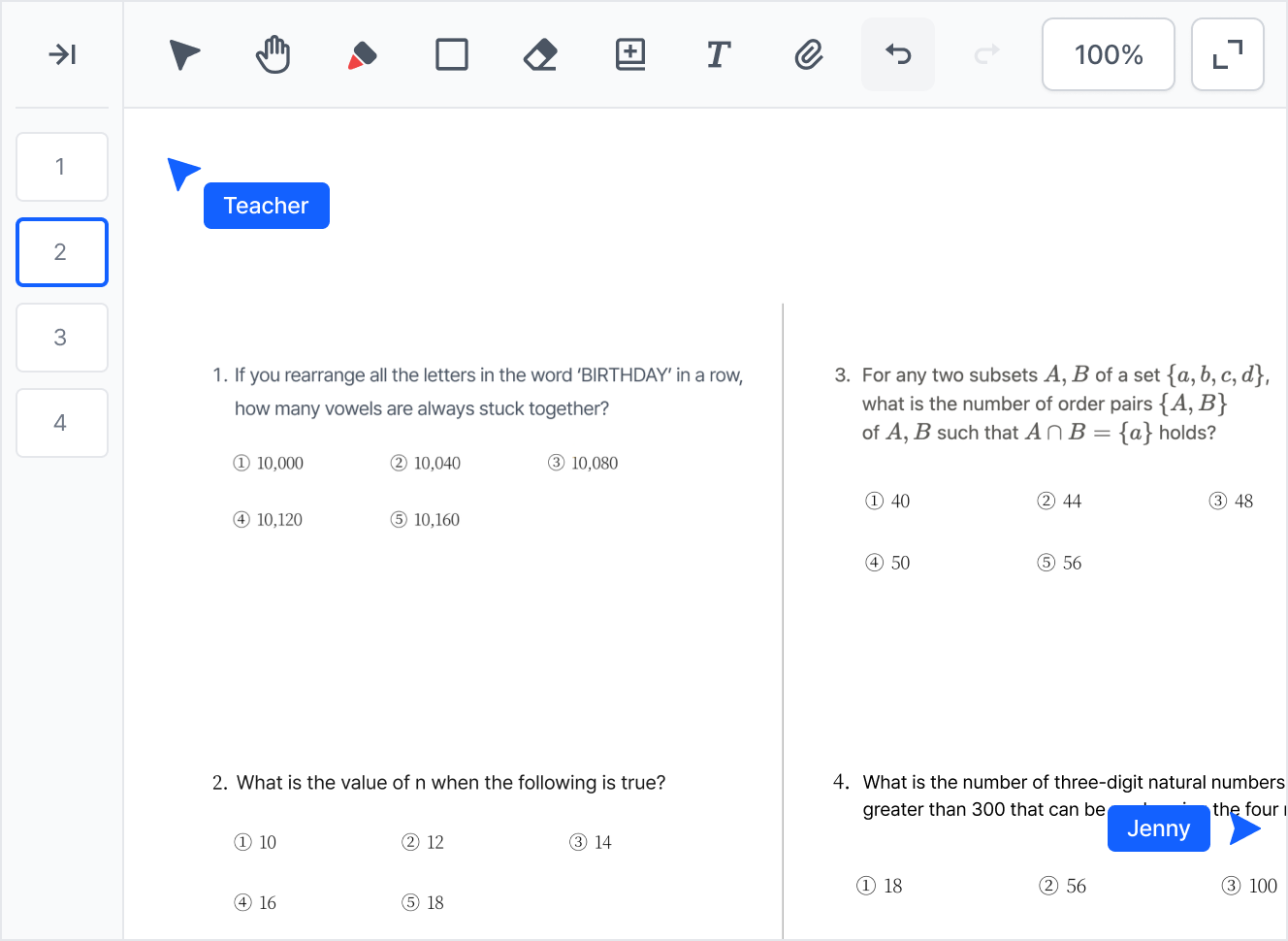Viewport: 1288px width, 941px height.
Task: Collapse the page sidebar with arrow icon
Action: (x=62, y=54)
